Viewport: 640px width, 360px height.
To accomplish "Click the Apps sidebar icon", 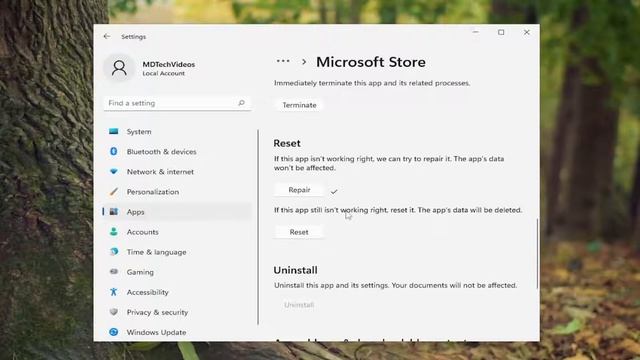I will [114, 211].
